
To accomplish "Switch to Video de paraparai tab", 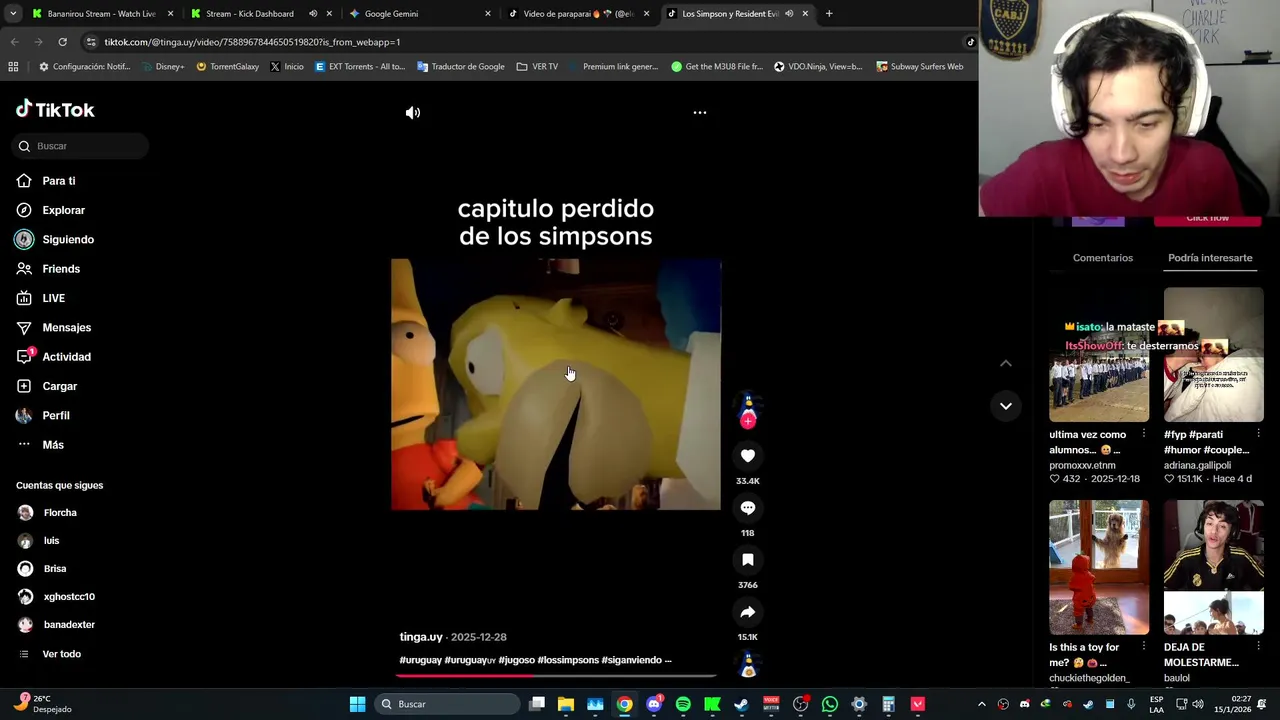I will pyautogui.click(x=578, y=14).
